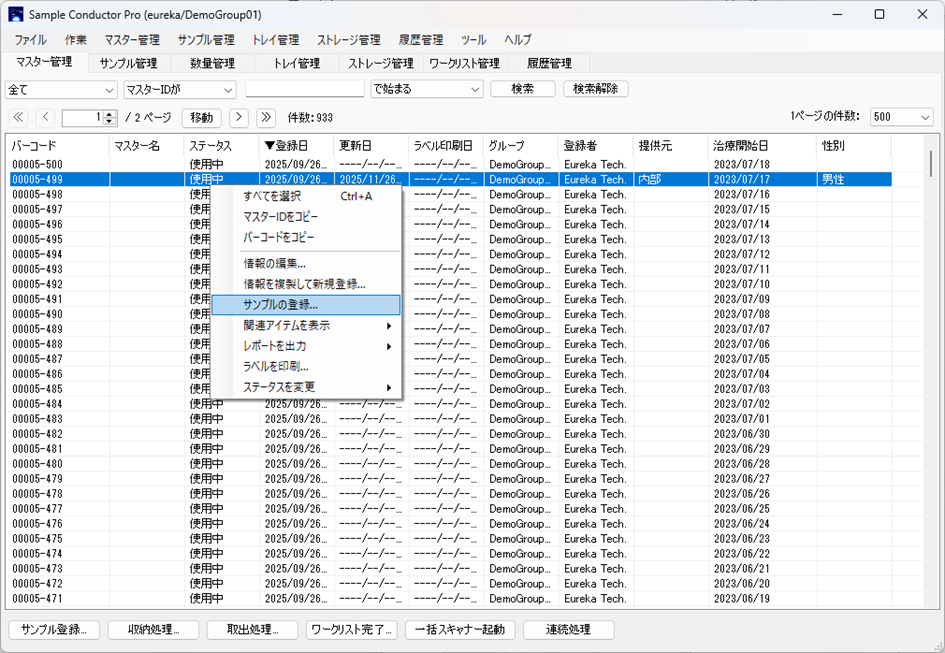Click the Sample Conductor Pro app icon

tap(15, 14)
